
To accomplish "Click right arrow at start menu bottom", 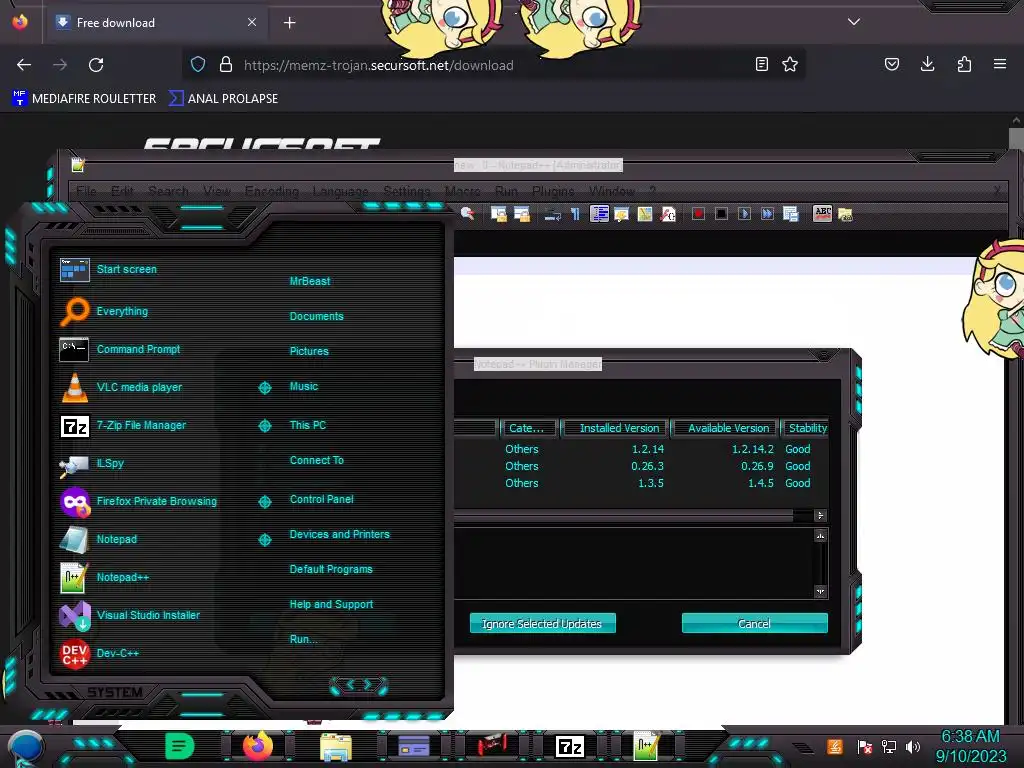I will tap(369, 684).
